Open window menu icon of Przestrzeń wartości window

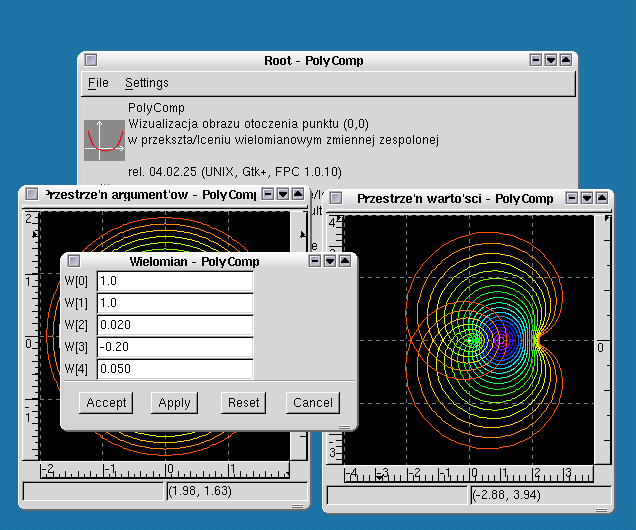pos(336,199)
